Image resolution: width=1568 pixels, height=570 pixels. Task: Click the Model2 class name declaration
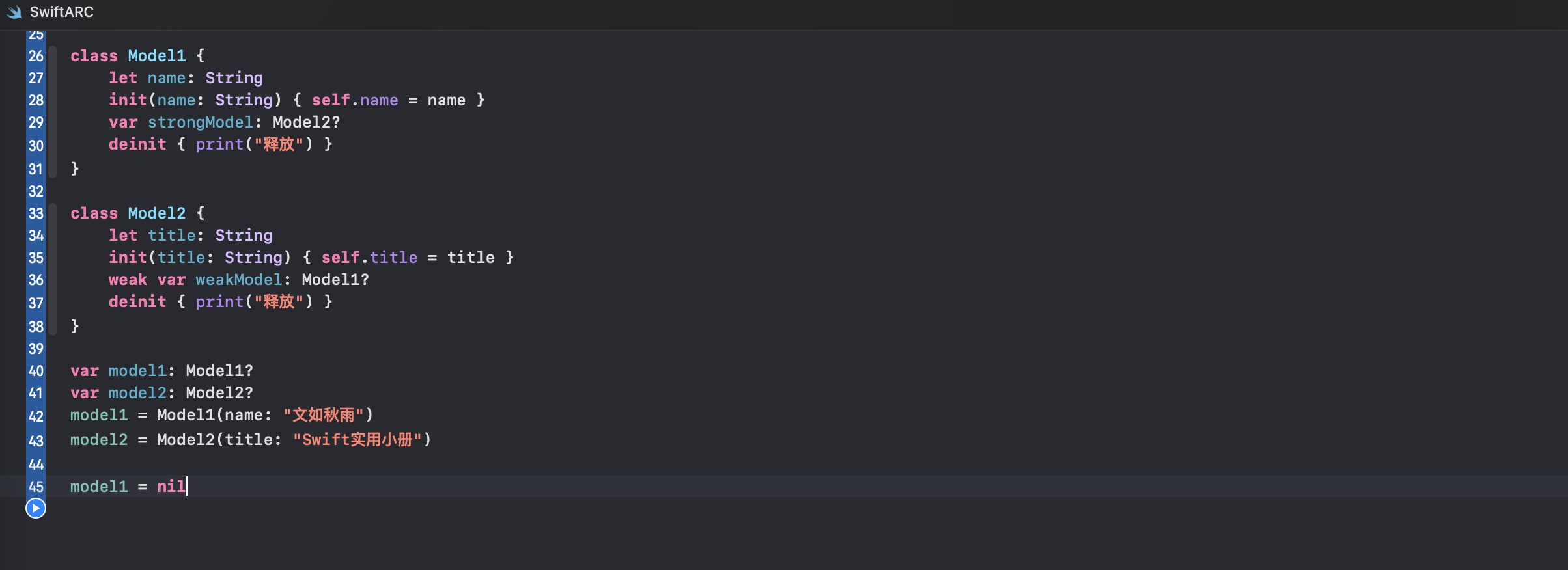click(156, 213)
